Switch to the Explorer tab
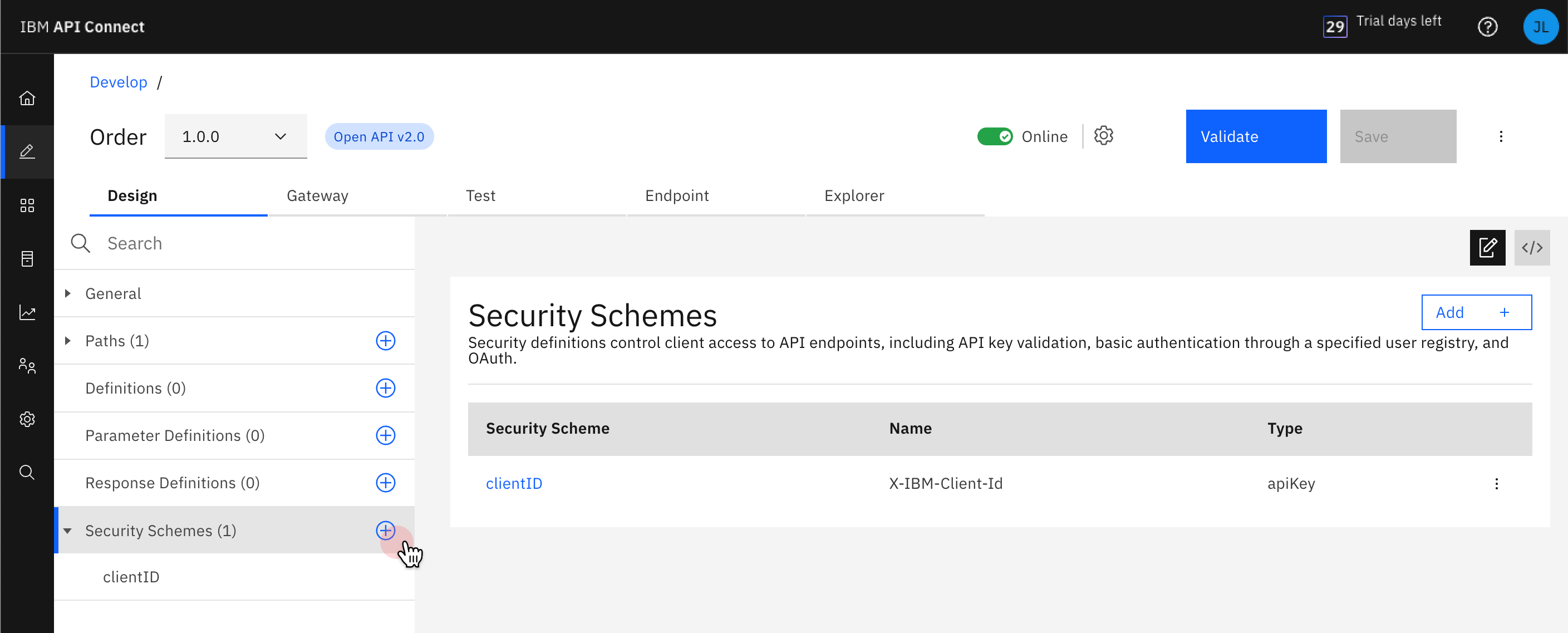This screenshot has width=1568, height=633. tap(854, 195)
